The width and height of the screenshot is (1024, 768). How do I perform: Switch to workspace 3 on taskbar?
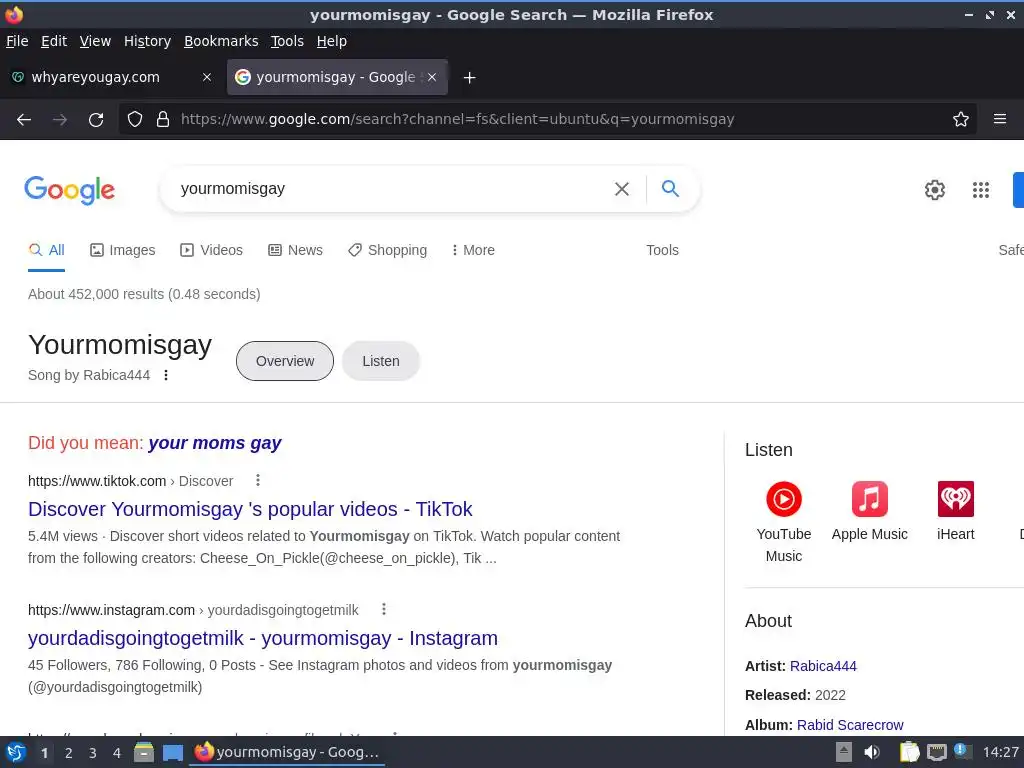point(93,753)
